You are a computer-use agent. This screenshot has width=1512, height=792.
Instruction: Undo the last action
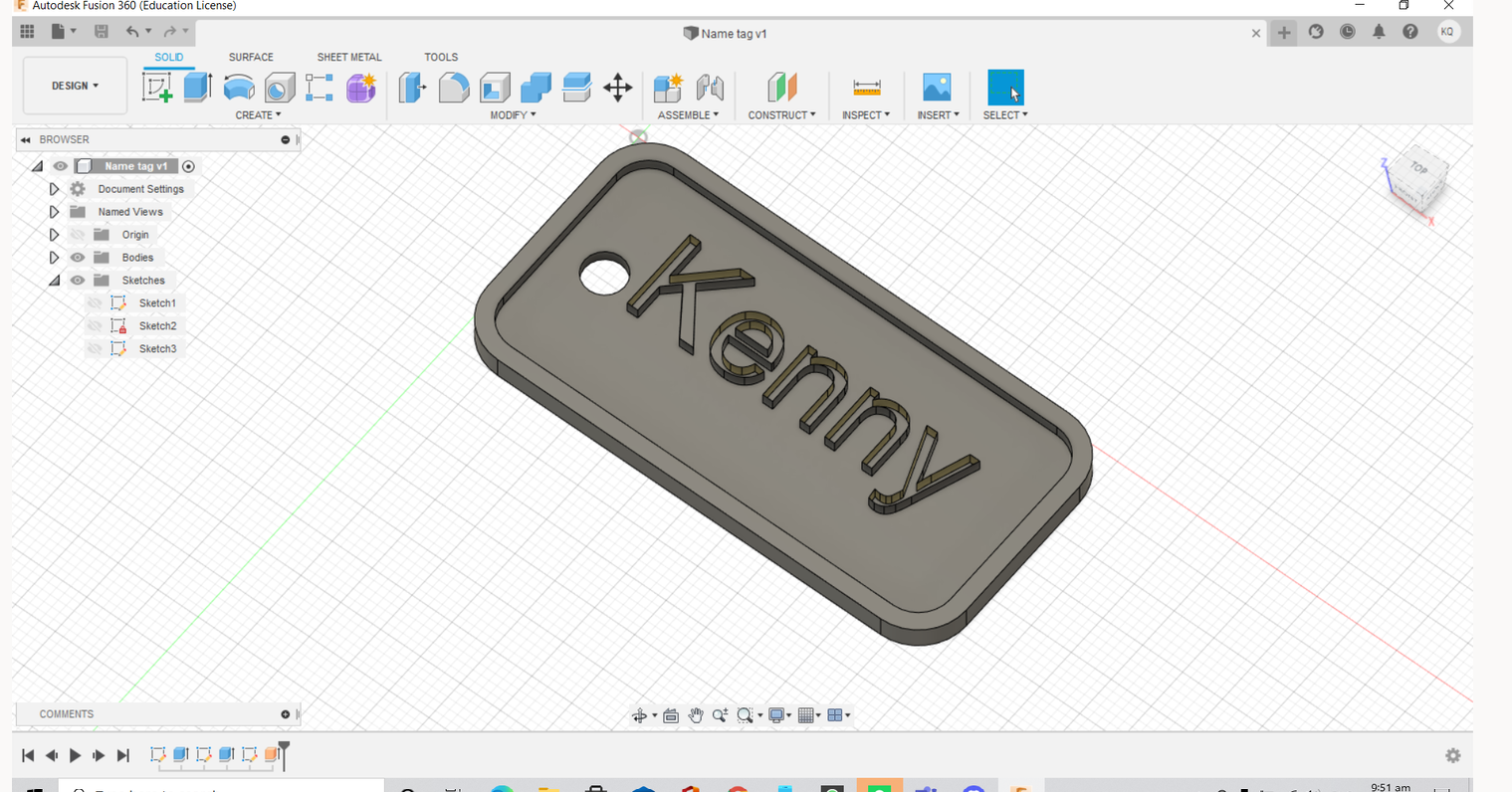pyautogui.click(x=132, y=32)
